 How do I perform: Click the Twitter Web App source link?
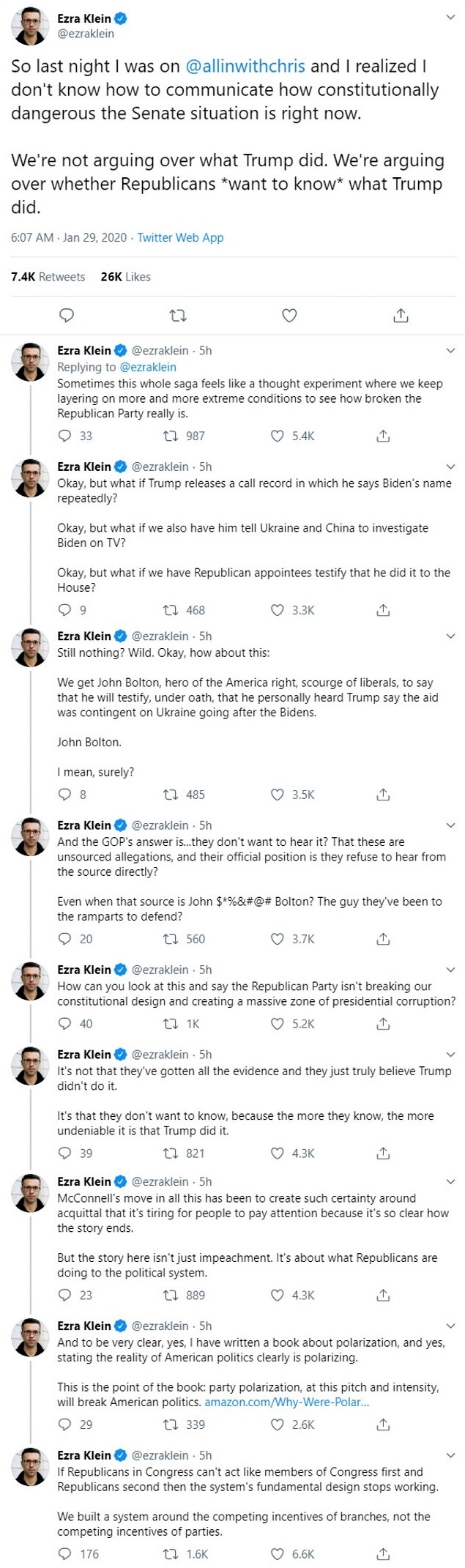pos(180,237)
